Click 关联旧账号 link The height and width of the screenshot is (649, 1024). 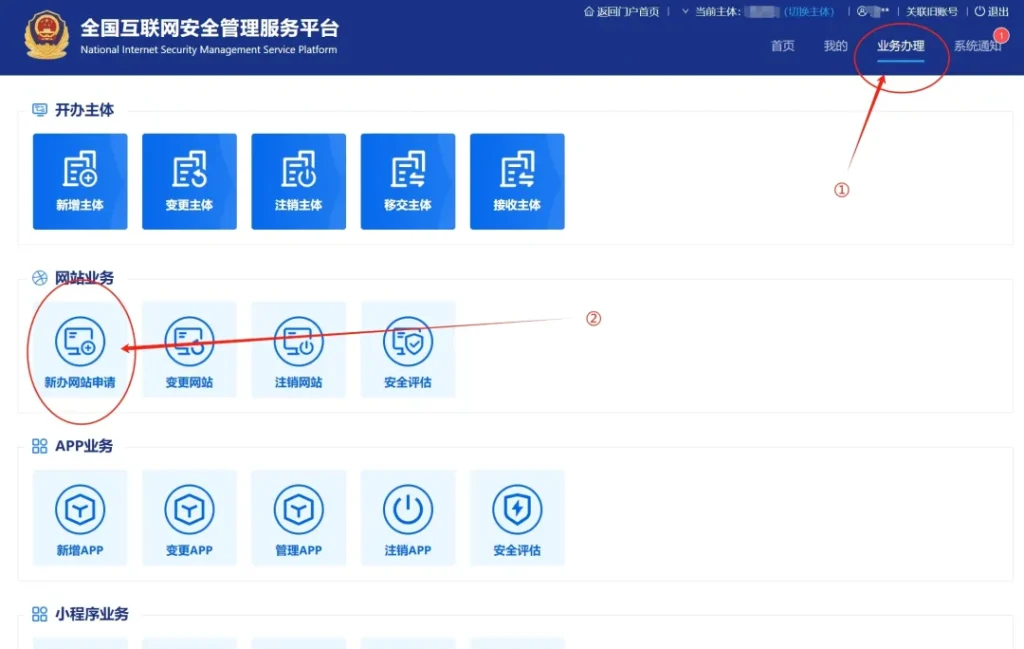[932, 11]
